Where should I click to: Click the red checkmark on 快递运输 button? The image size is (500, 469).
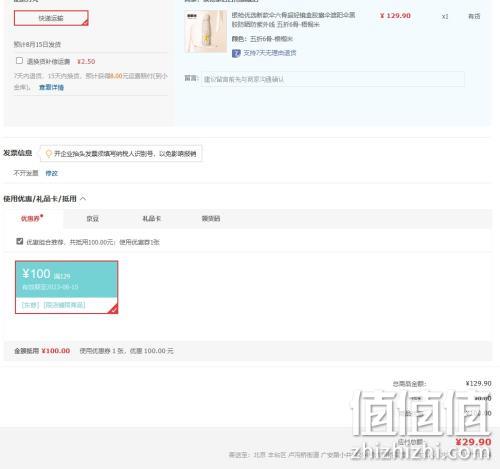point(85,23)
